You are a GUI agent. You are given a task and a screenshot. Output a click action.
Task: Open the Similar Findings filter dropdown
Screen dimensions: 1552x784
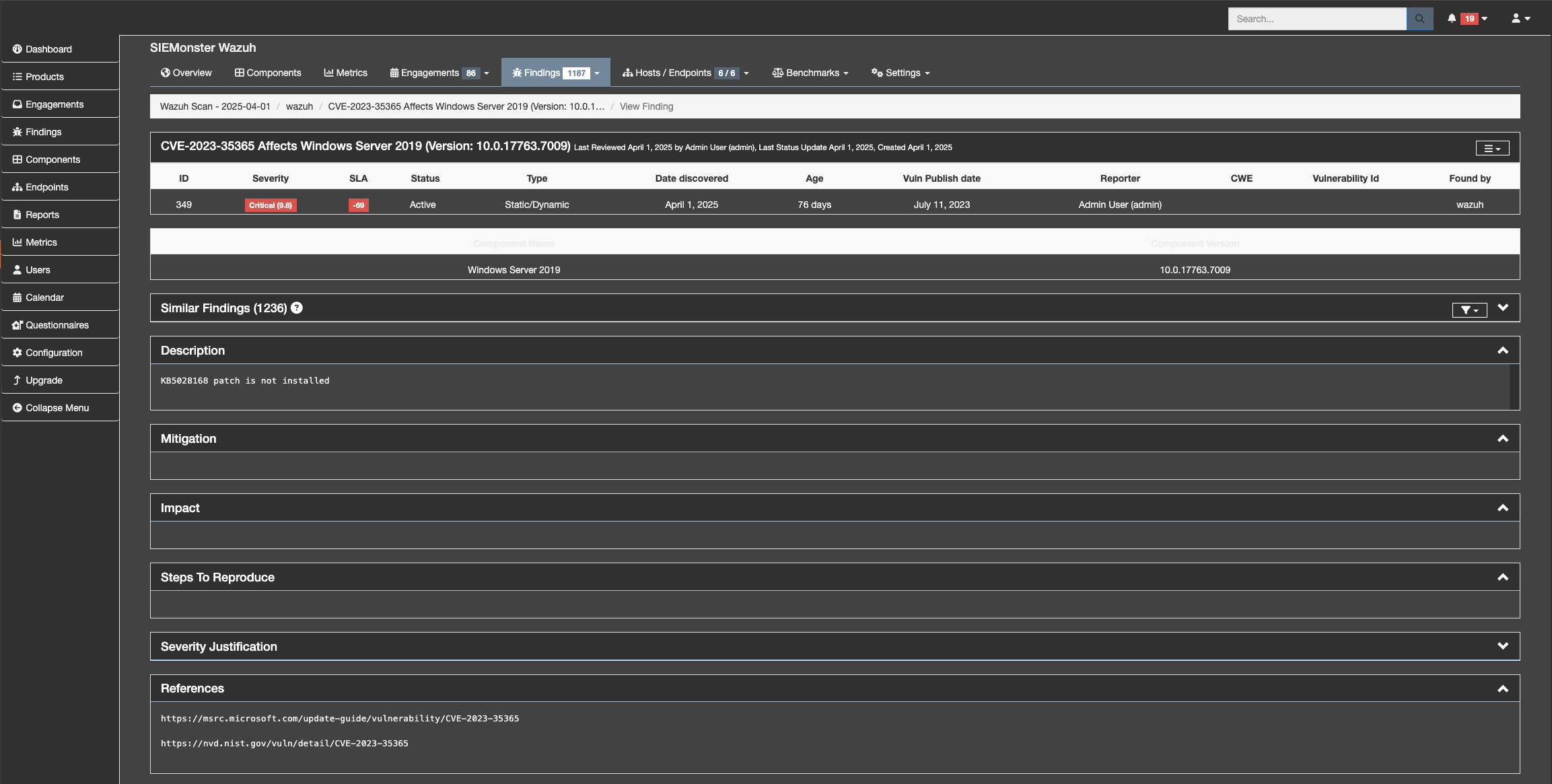pos(1469,310)
